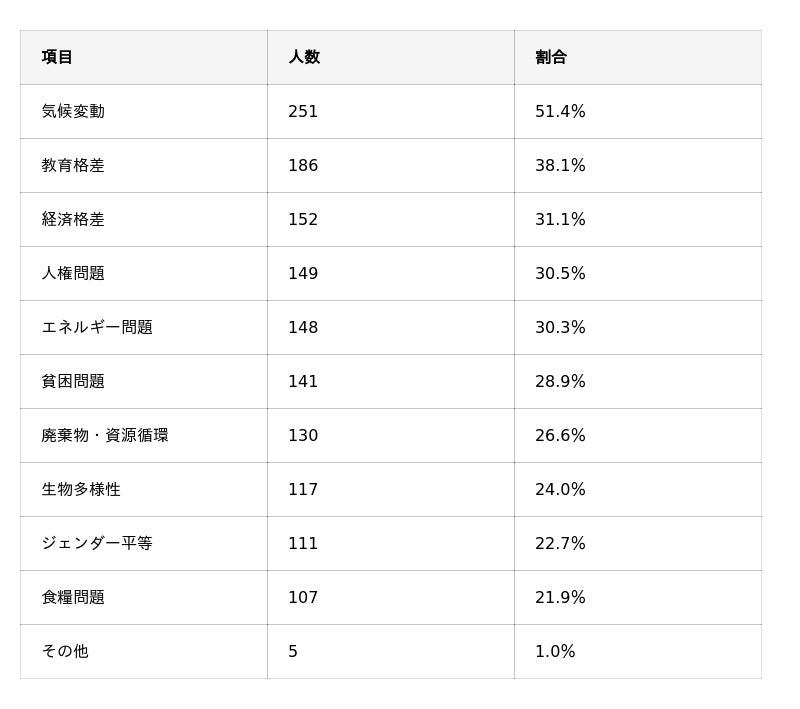Select the percentage 51.4%
The image size is (800, 709).
coord(560,111)
